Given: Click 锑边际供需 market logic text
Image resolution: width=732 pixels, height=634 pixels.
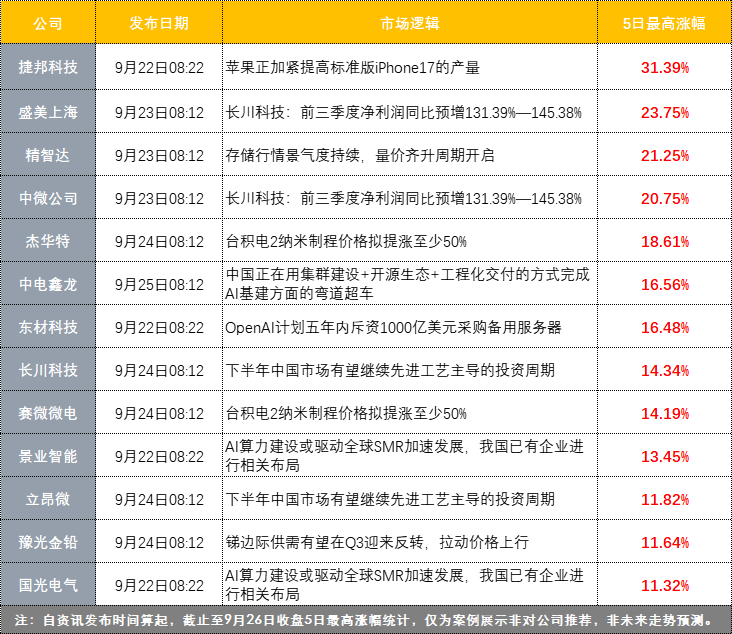Looking at the screenshot, I should pyautogui.click(x=377, y=542).
